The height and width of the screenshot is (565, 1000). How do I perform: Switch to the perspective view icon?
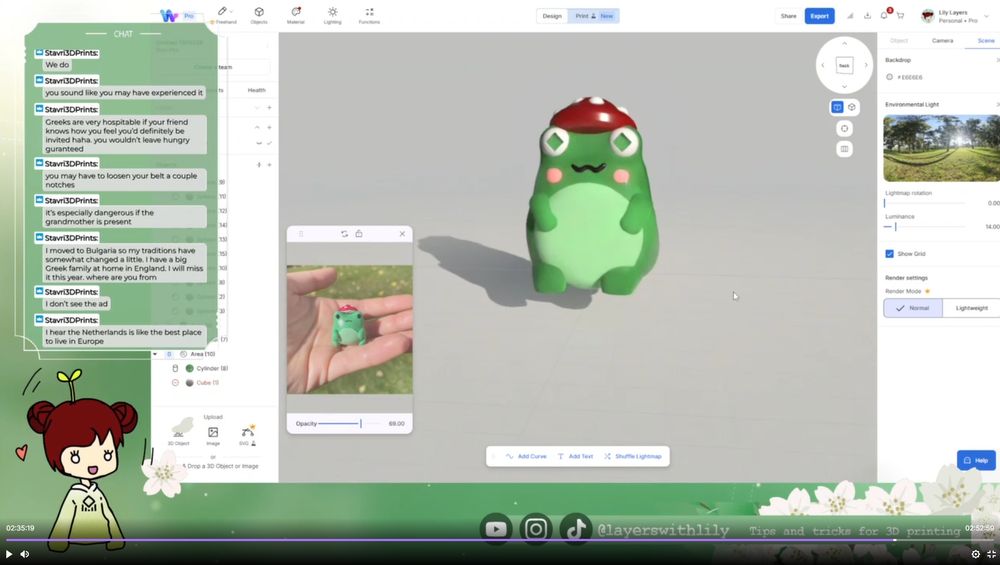837,107
